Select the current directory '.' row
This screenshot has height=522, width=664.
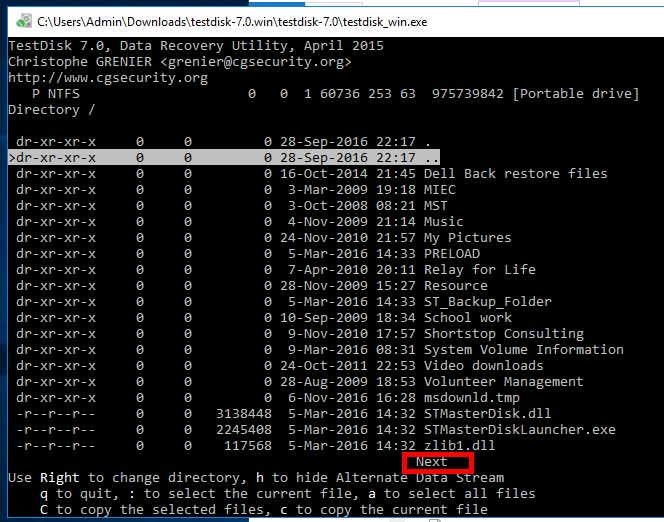pos(224,141)
